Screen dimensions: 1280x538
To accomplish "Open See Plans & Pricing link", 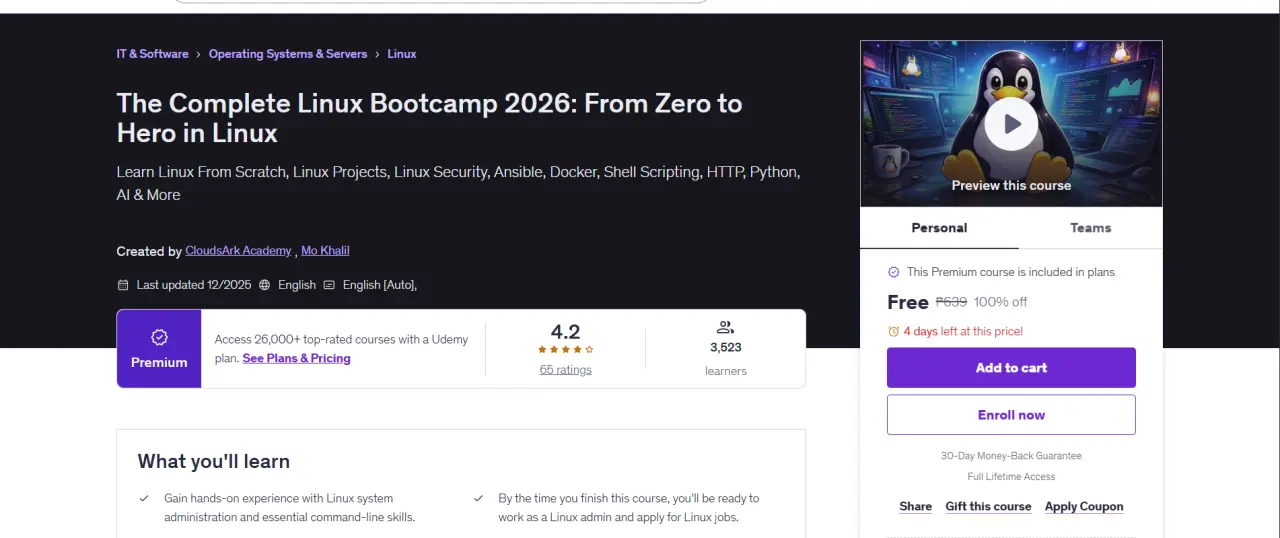I will pos(296,358).
